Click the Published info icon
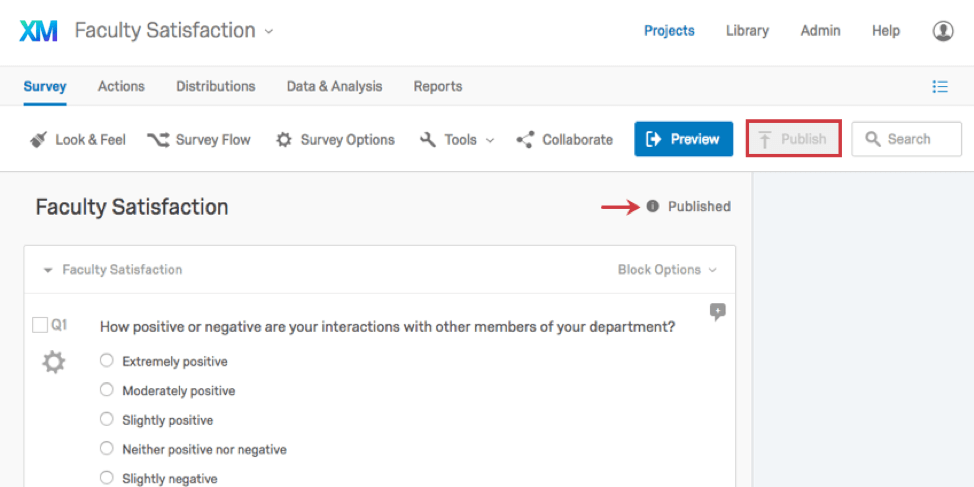This screenshot has width=974, height=487. (x=652, y=206)
